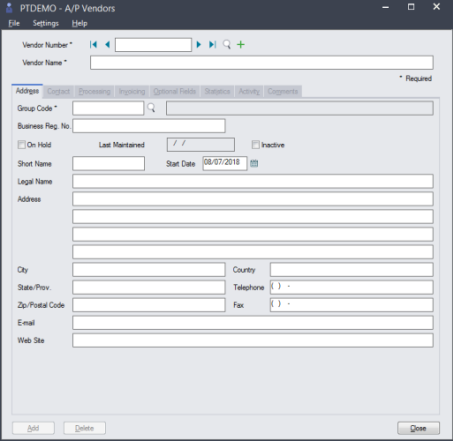This screenshot has height=441, width=453.
Task: Click green plus to create new vendor
Action: (241, 44)
